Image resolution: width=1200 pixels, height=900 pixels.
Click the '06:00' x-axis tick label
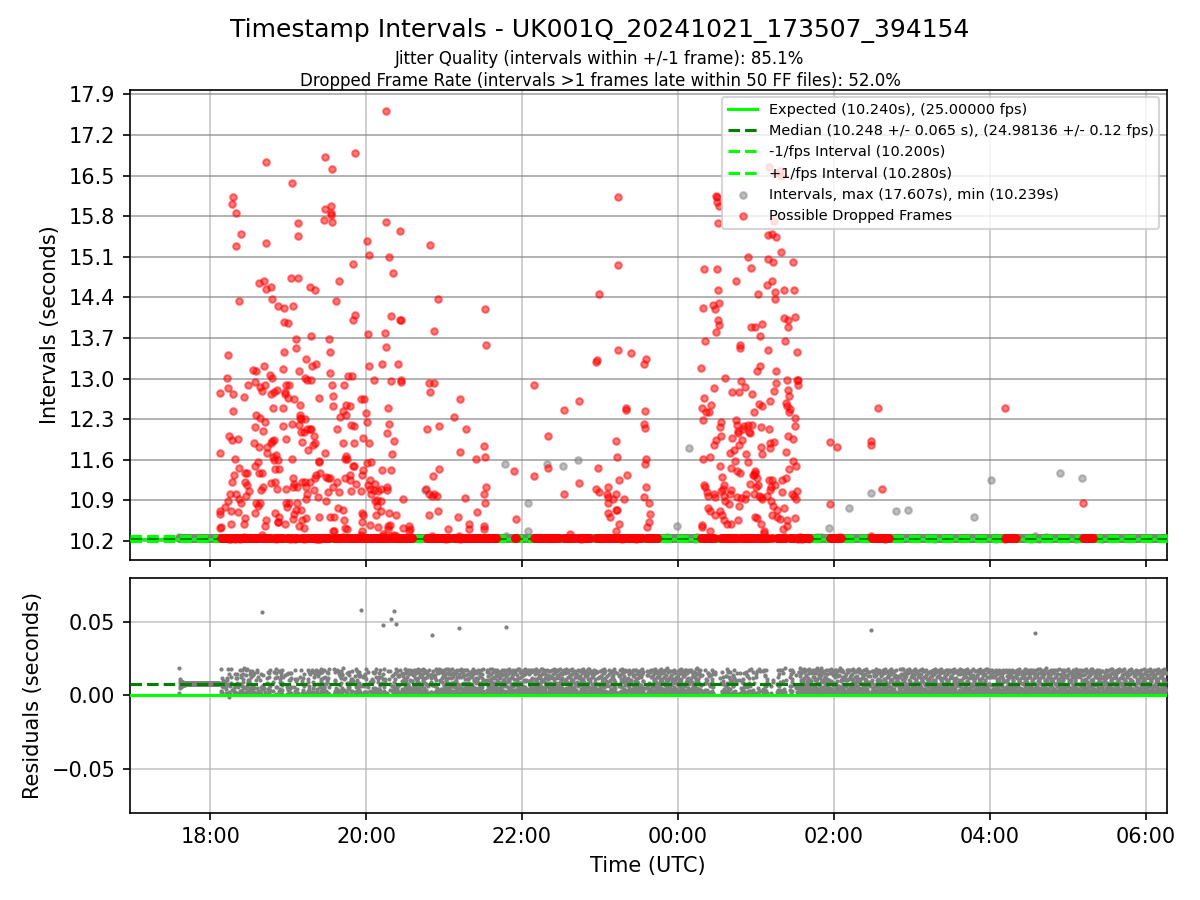[1145, 835]
